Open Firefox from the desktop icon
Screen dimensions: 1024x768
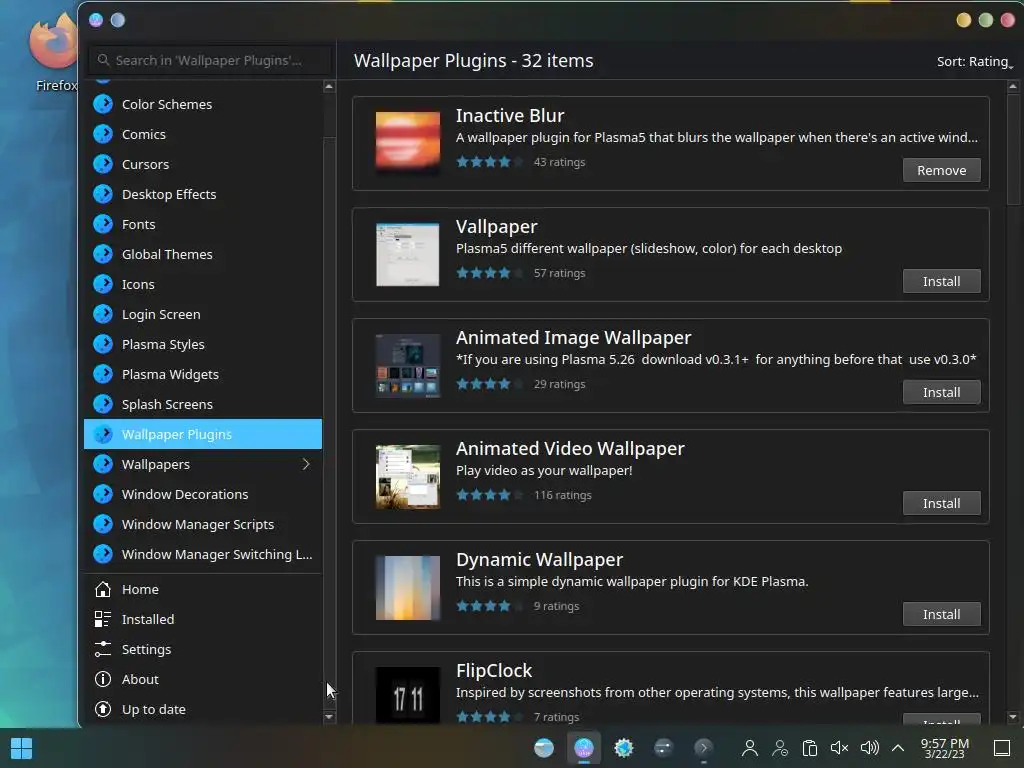point(54,52)
